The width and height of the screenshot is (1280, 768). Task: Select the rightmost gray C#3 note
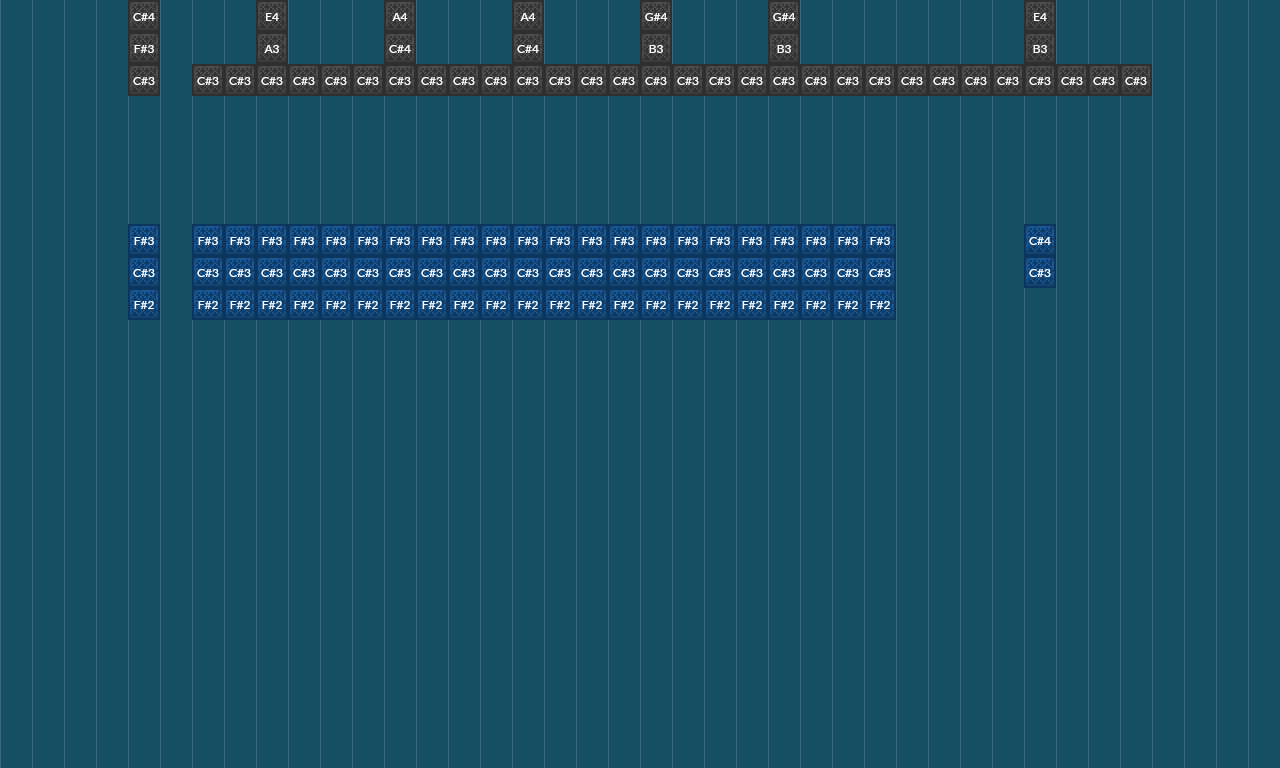pos(1136,81)
